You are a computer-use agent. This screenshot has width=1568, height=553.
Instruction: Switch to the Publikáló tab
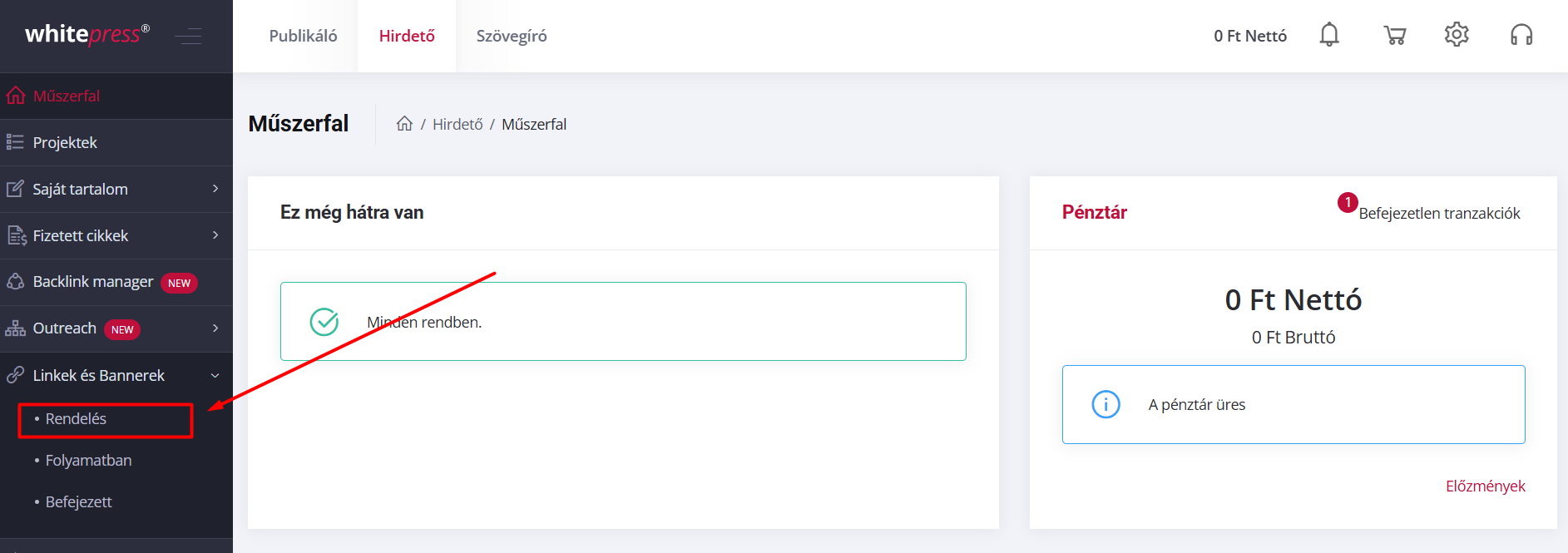click(303, 36)
